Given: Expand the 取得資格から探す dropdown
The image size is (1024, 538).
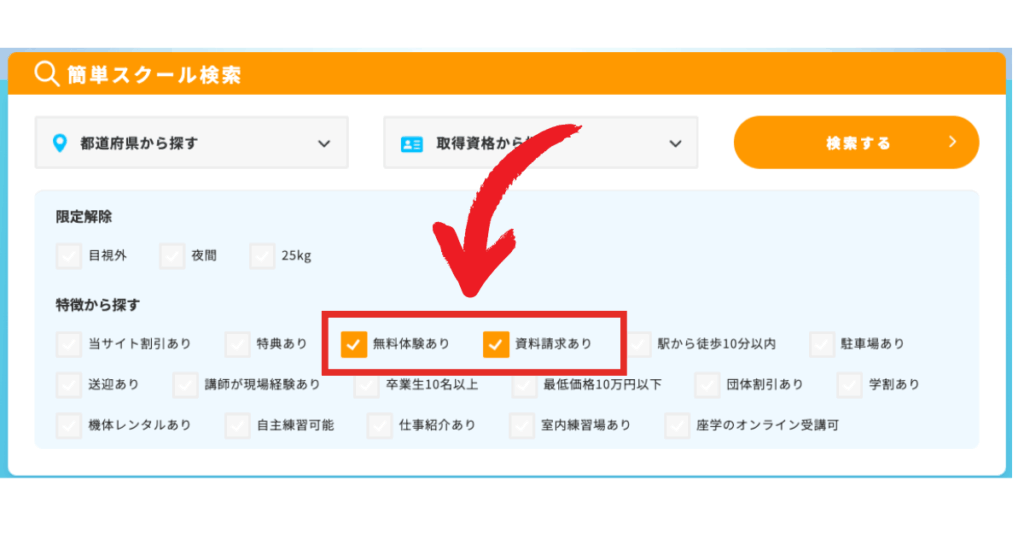Looking at the screenshot, I should (x=540, y=143).
